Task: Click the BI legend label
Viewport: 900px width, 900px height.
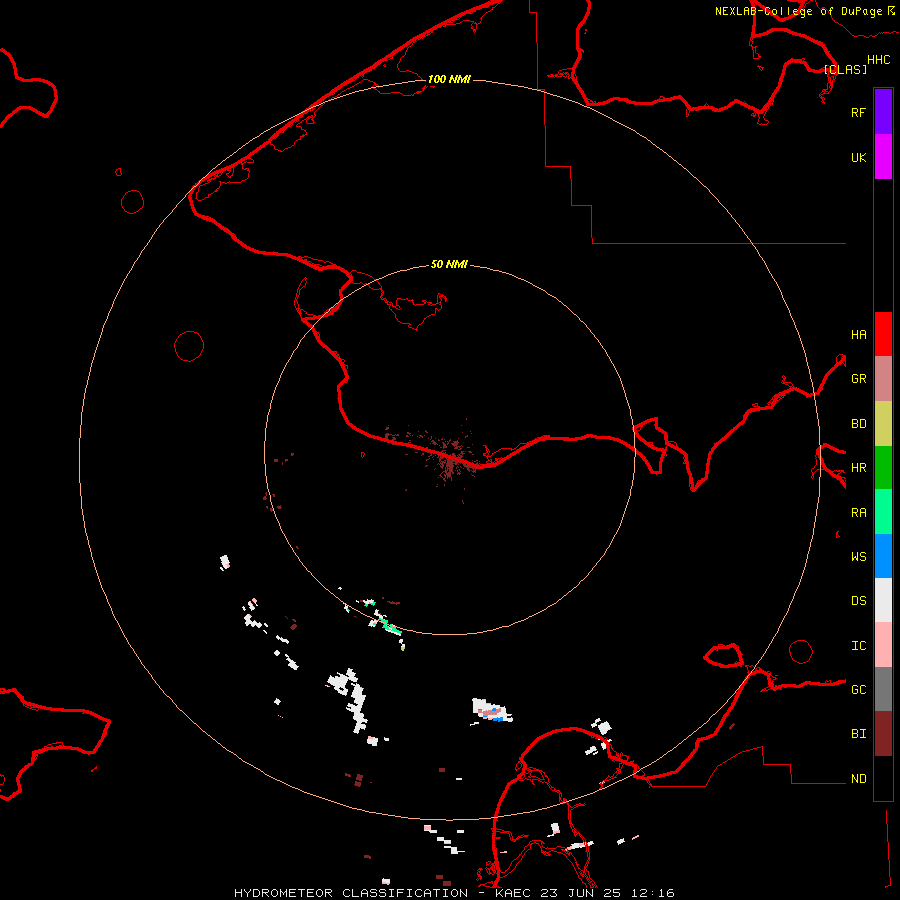Action: click(x=858, y=734)
